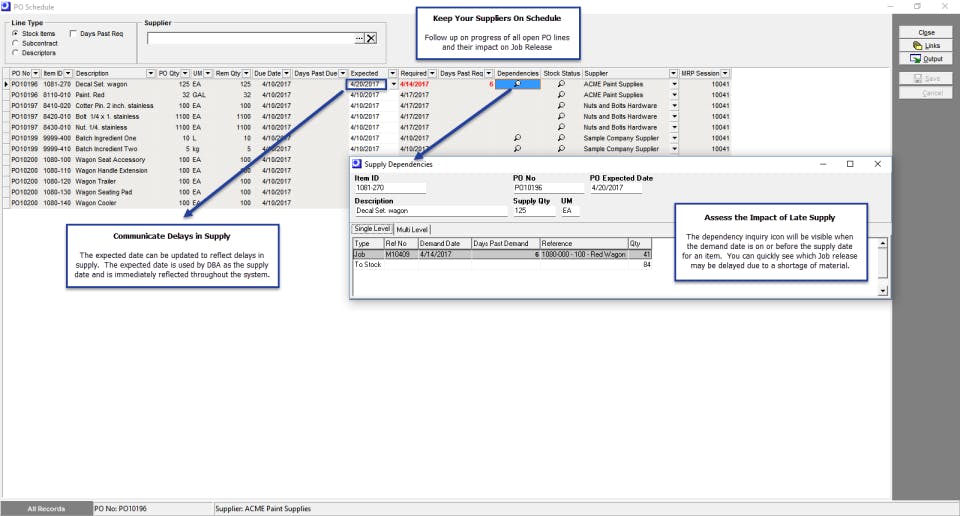Screen dimensions: 960x516
Task: Click the Supply Dependencies window icon
Action: (x=357, y=164)
